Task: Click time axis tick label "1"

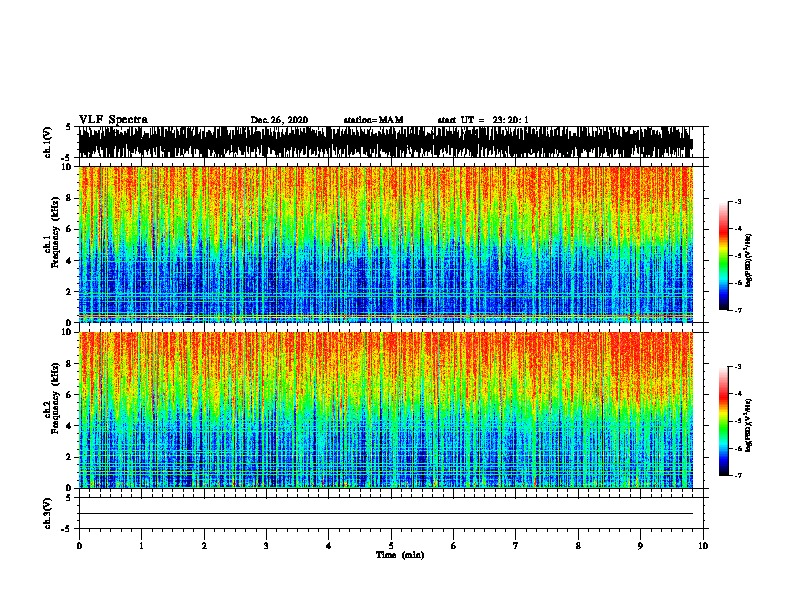Action: (141, 546)
